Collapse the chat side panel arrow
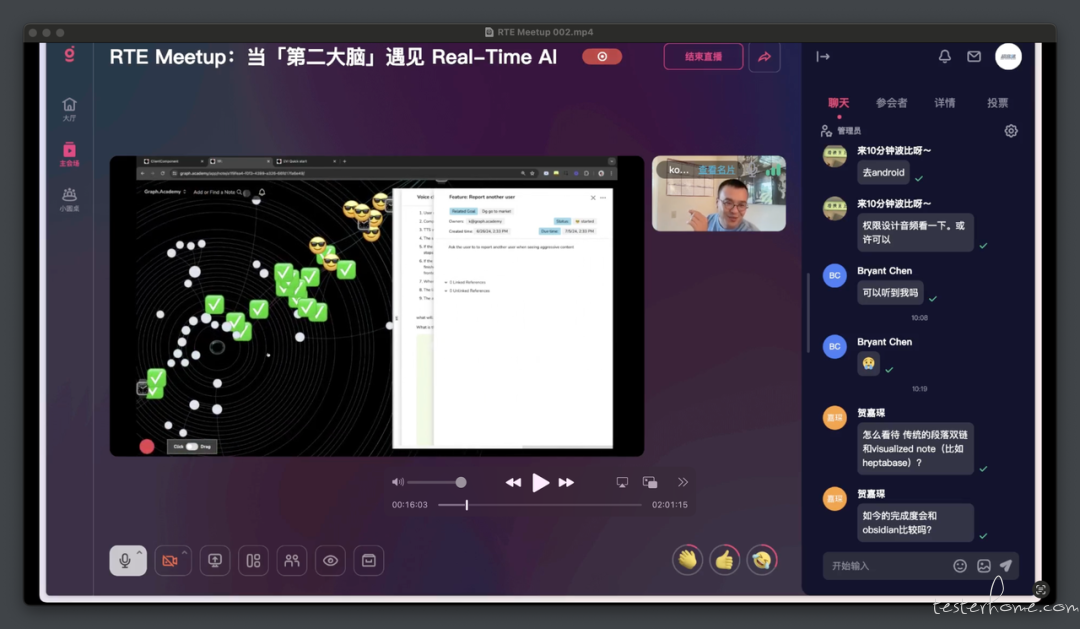Screen dimensions: 1080x629 [x=823, y=56]
